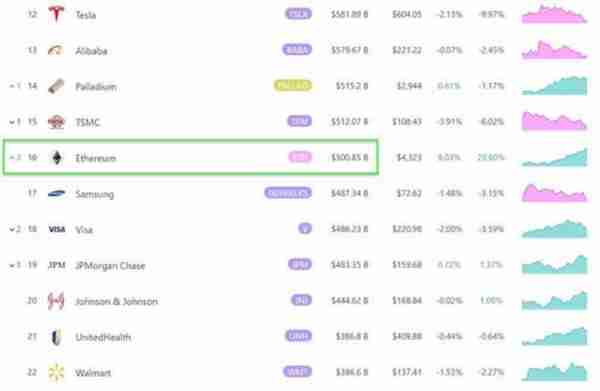The width and height of the screenshot is (600, 391).
Task: Click the yellow Palladium ticker badge
Action: (293, 85)
